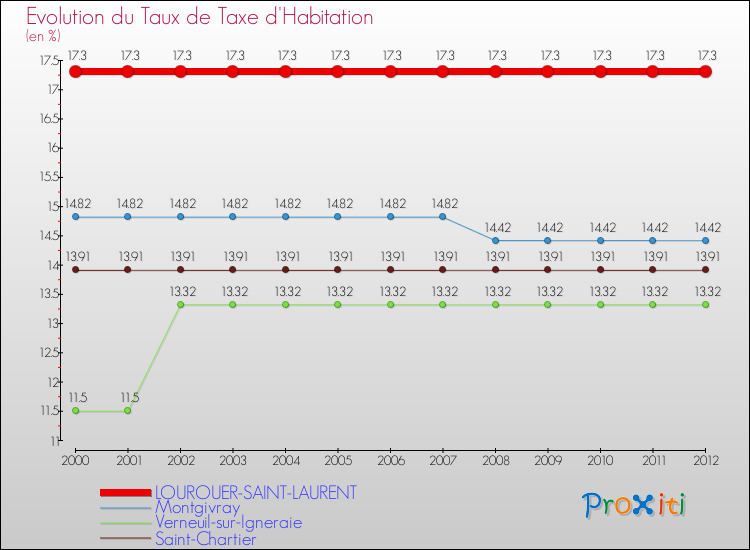This screenshot has height=550, width=750.
Task: Click the '(en %)' unit label
Action: pos(43,36)
